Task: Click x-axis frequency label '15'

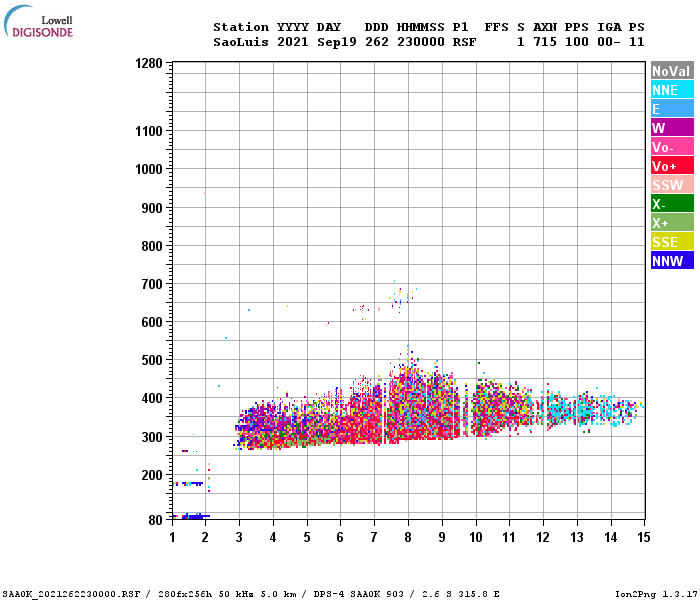Action: (644, 537)
